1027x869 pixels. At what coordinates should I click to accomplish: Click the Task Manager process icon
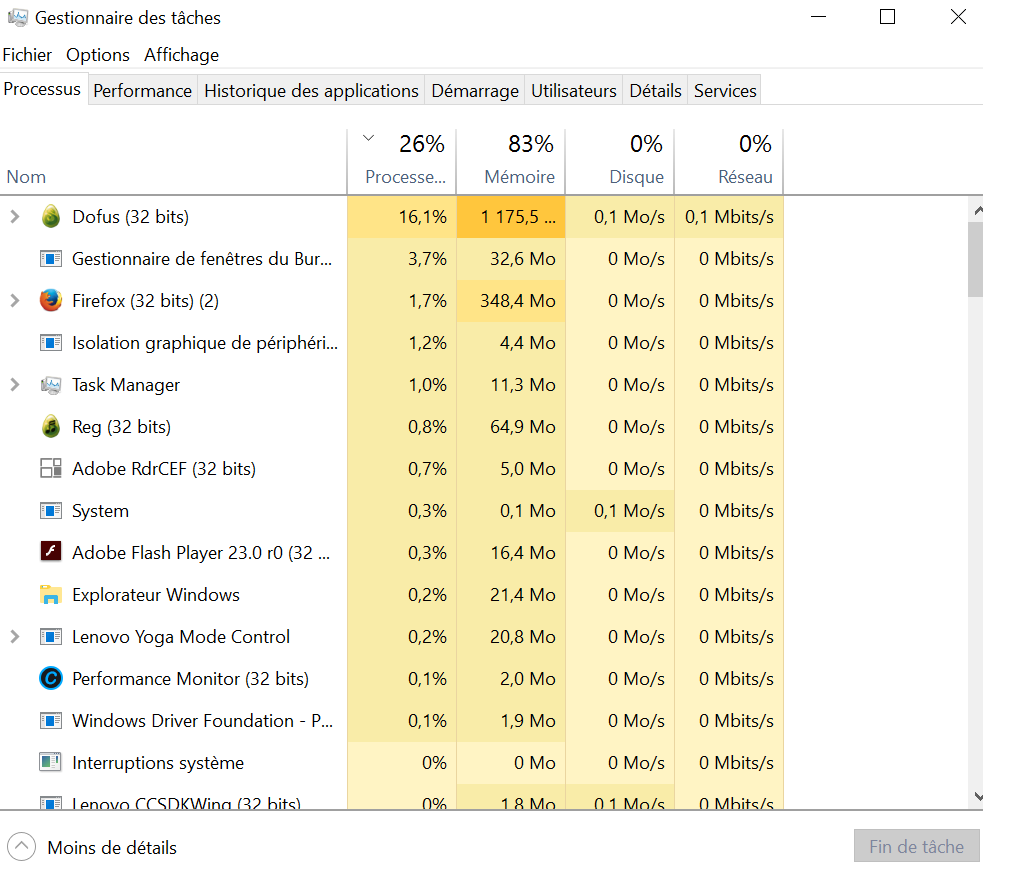coord(50,384)
